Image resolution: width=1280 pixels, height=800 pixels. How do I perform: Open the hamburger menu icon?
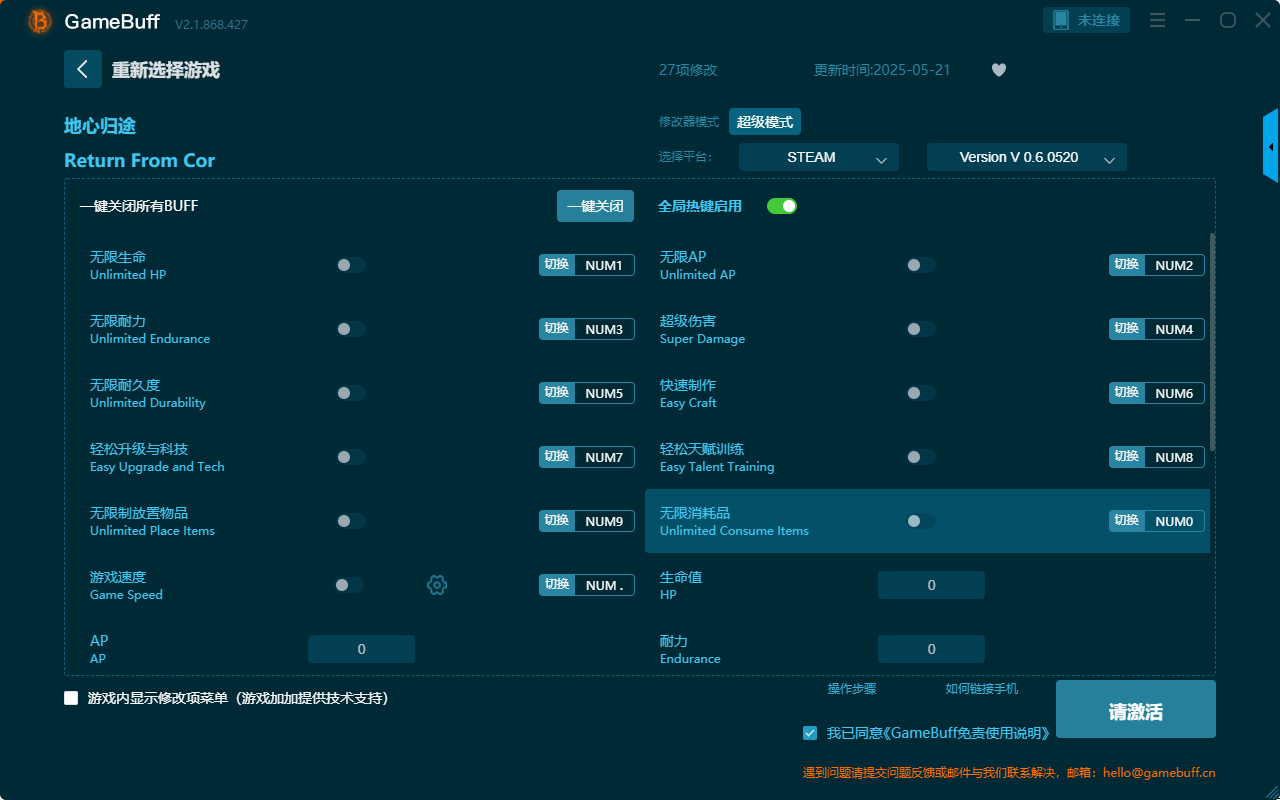[x=1157, y=19]
